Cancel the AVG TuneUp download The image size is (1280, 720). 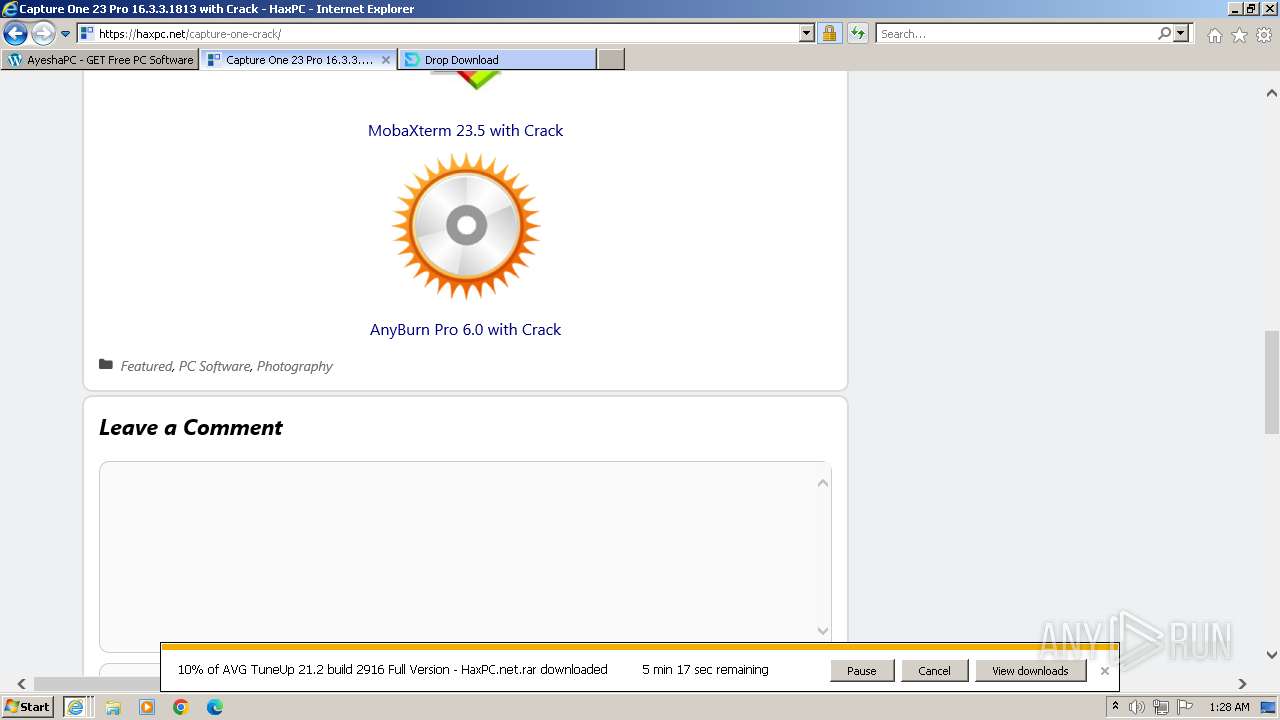[x=934, y=671]
